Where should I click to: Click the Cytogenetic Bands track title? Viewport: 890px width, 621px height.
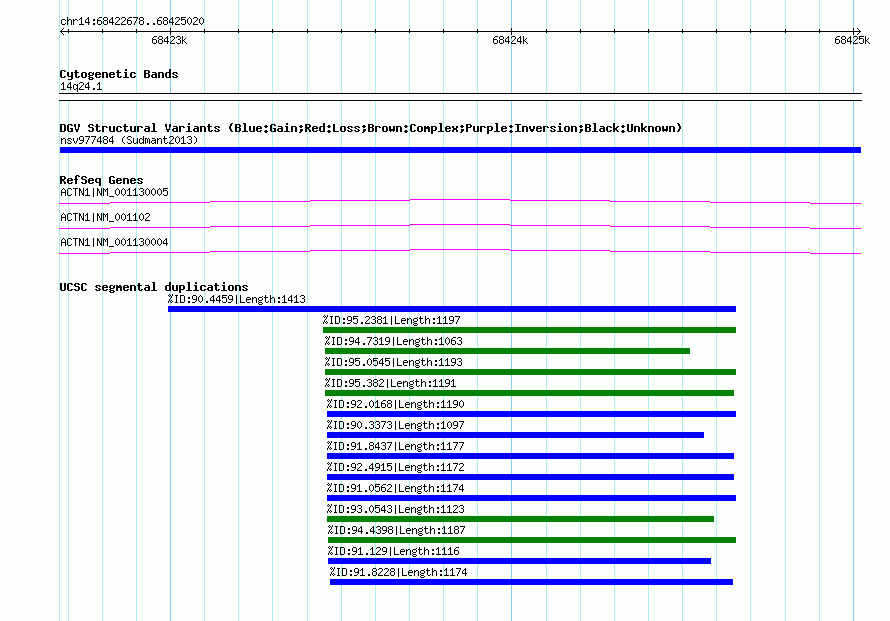[x=119, y=74]
